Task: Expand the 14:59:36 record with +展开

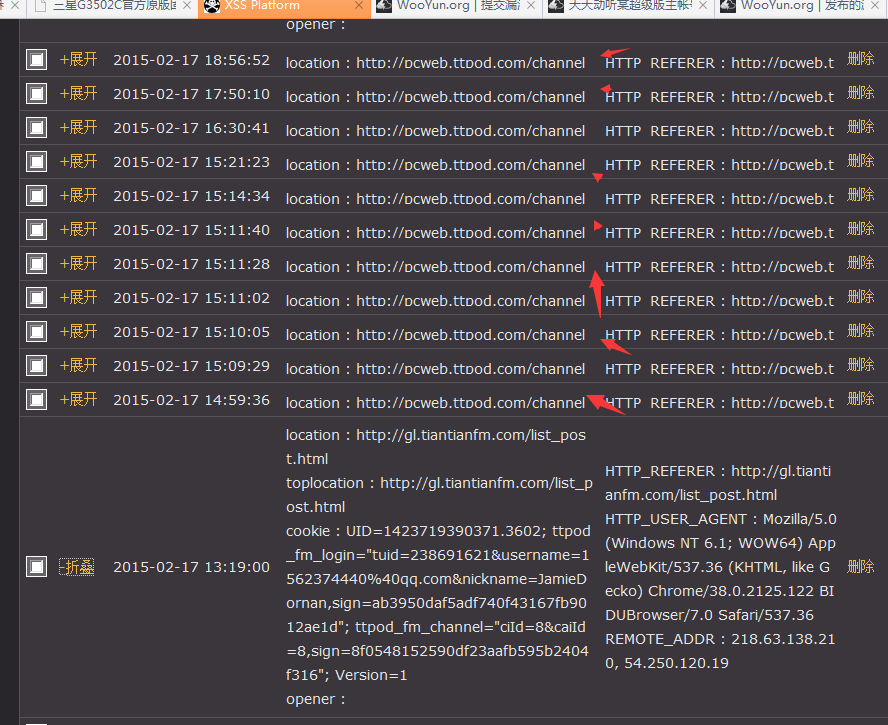Action: point(79,399)
